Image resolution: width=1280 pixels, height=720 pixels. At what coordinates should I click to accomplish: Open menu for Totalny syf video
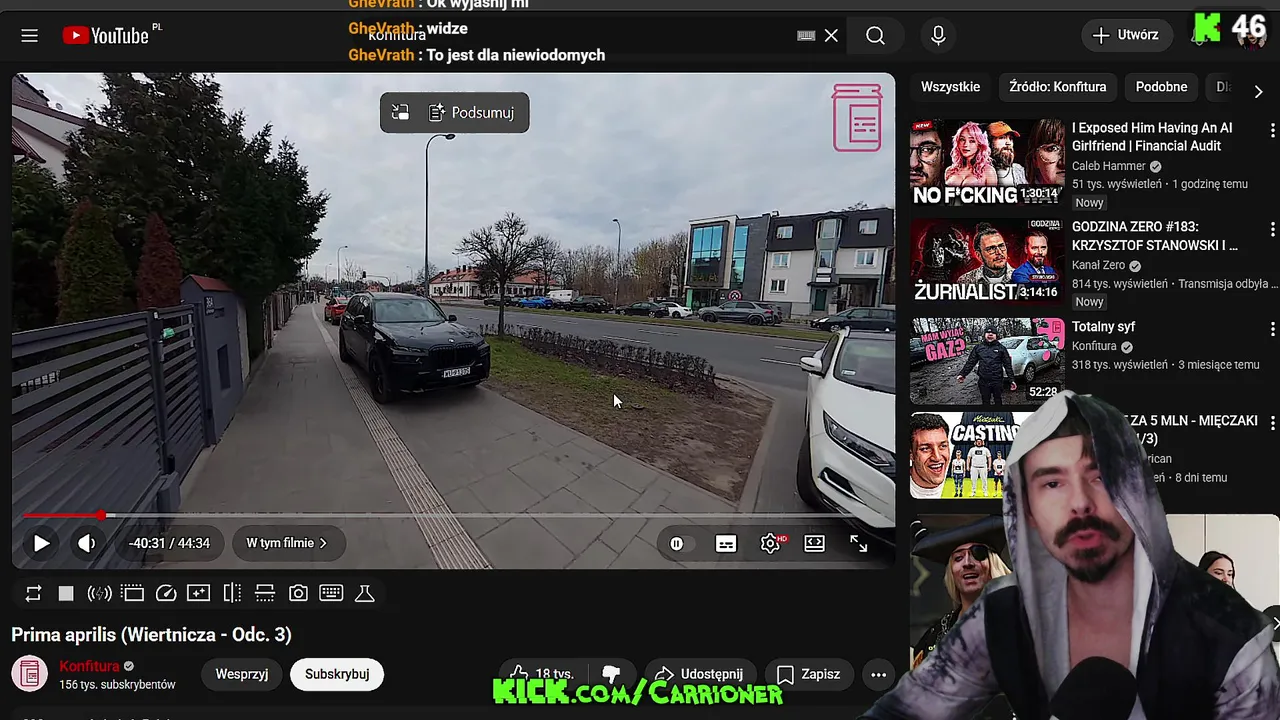coord(1272,329)
